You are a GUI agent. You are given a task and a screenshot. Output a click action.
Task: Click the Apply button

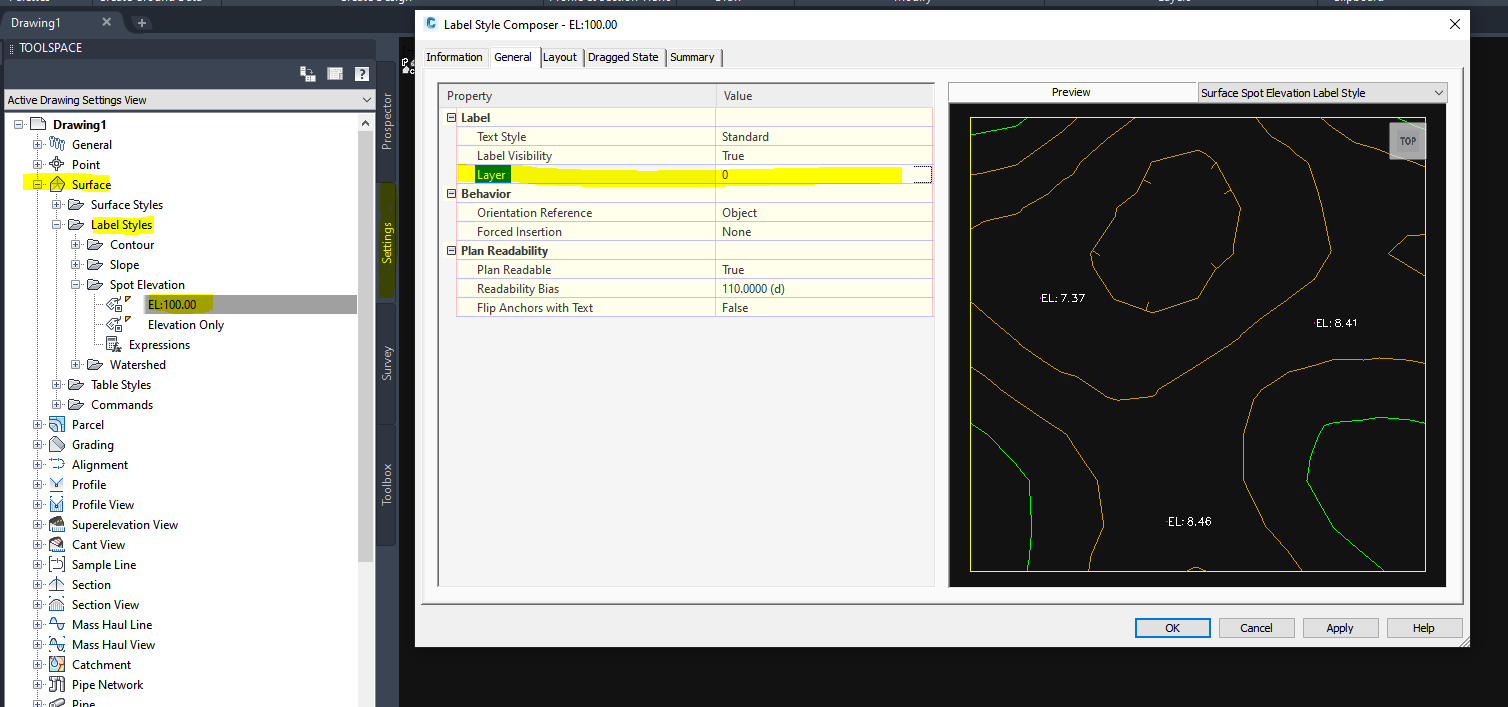[x=1340, y=627]
